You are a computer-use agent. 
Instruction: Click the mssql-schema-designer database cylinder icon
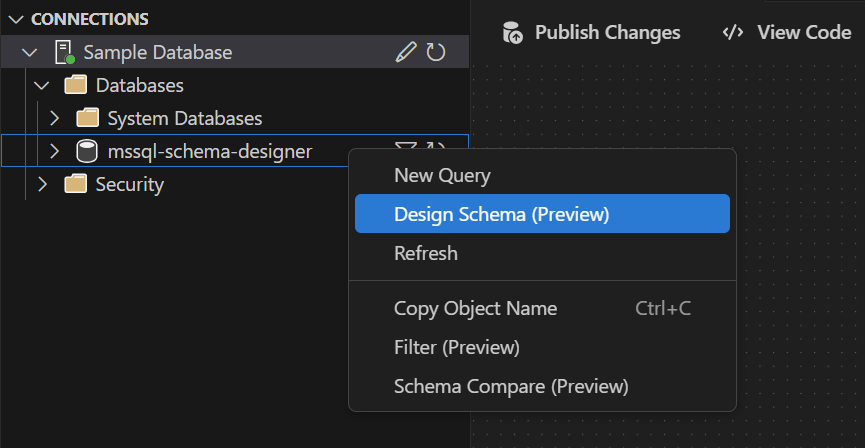coord(87,151)
